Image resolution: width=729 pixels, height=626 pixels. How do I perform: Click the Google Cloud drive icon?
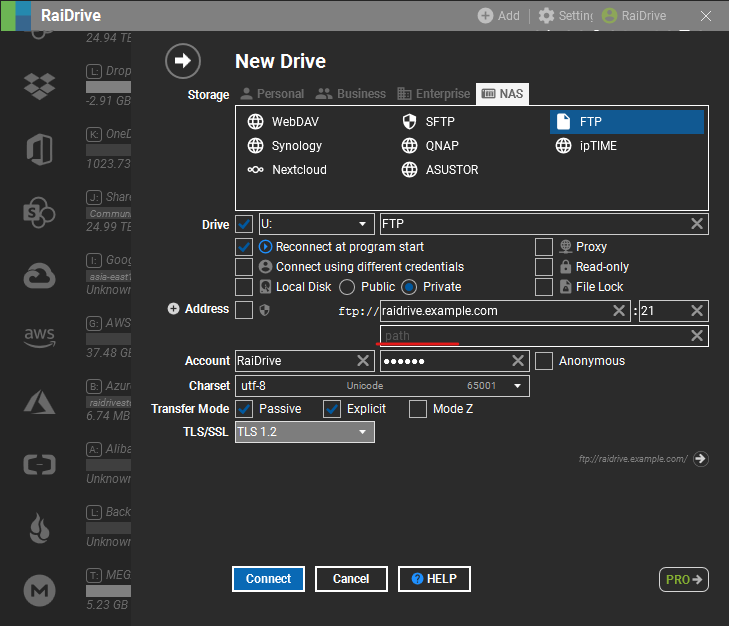(x=39, y=274)
